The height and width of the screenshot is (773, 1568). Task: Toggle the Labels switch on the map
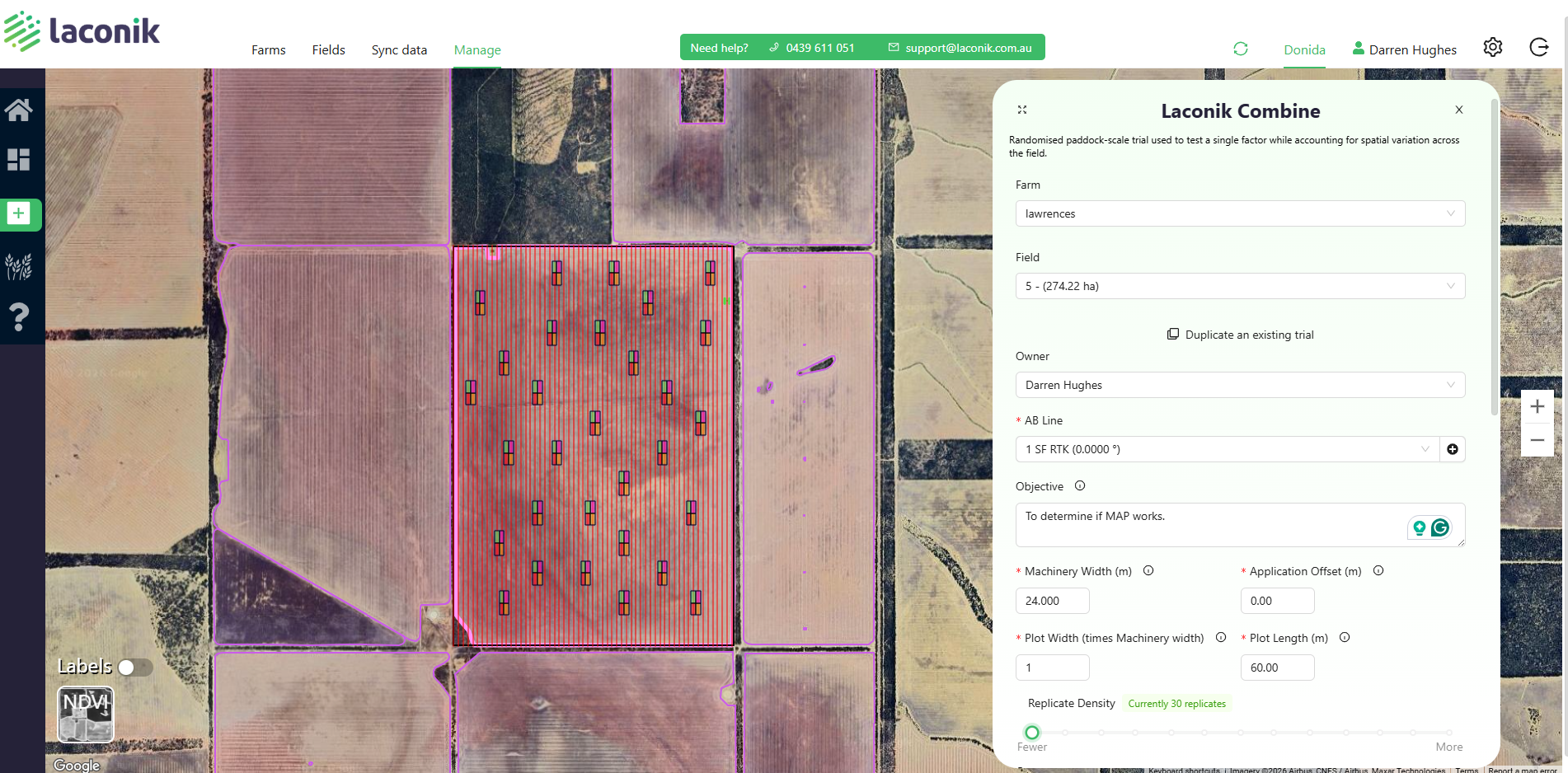click(x=135, y=667)
